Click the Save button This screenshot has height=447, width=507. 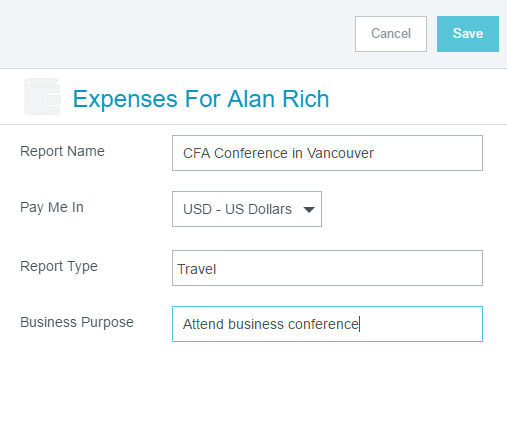(x=468, y=34)
